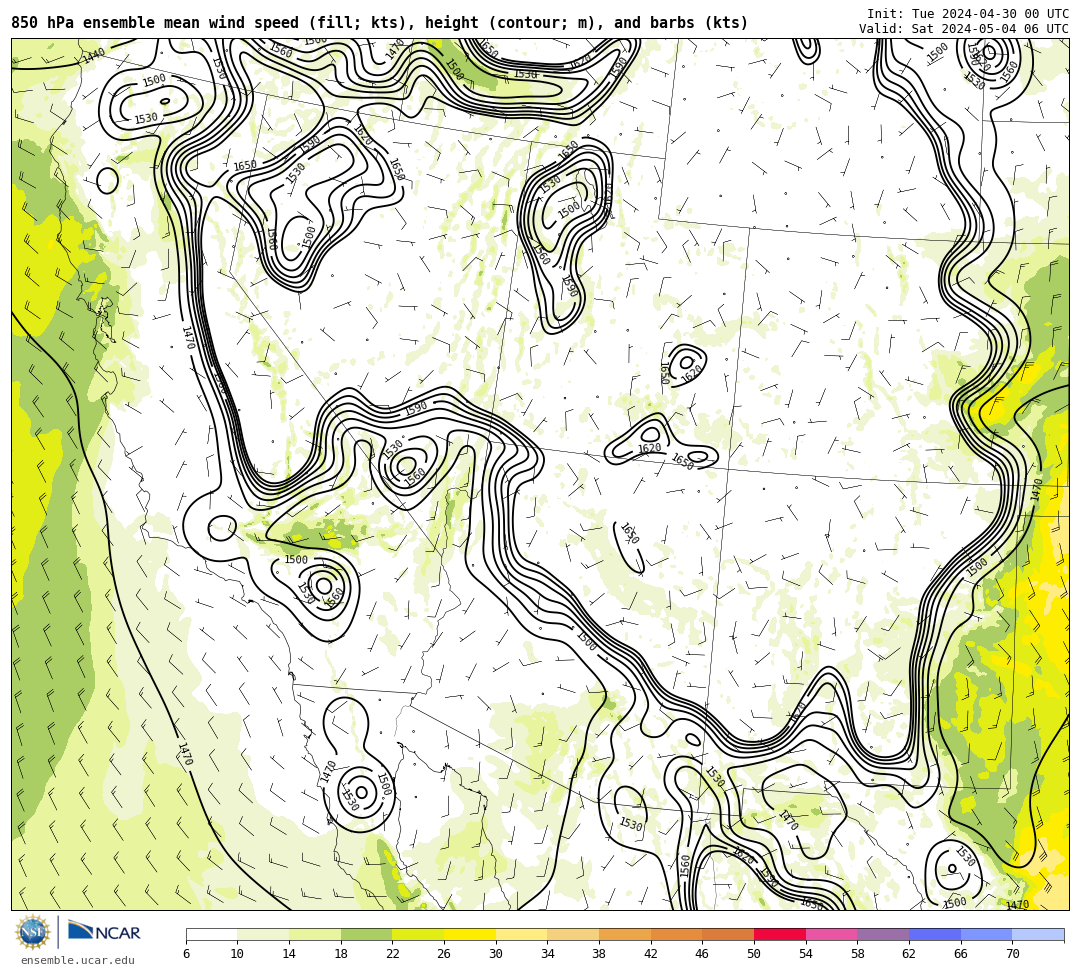This screenshot has width=1080, height=973.
Task: Pick the light green 14–18 kts legend swatch
Action: 315,934
